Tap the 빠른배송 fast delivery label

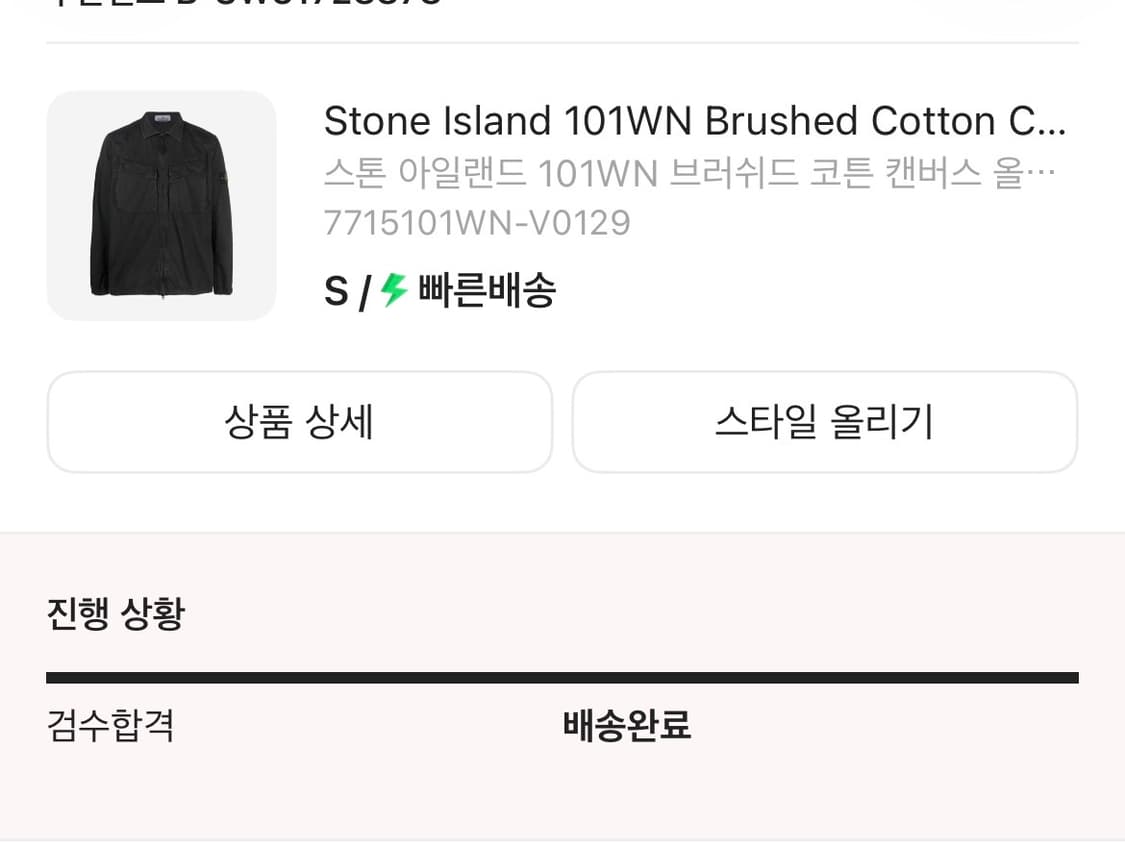point(487,292)
